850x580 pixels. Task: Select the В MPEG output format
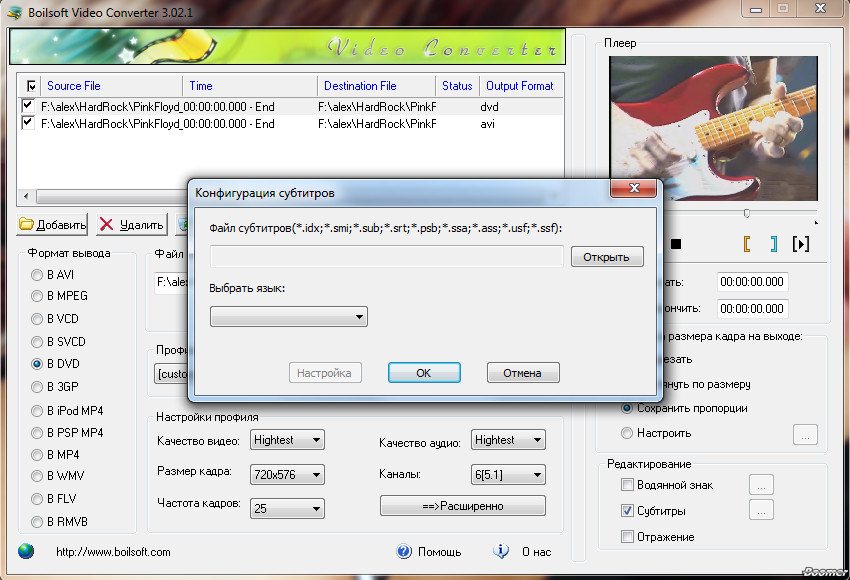(37, 296)
